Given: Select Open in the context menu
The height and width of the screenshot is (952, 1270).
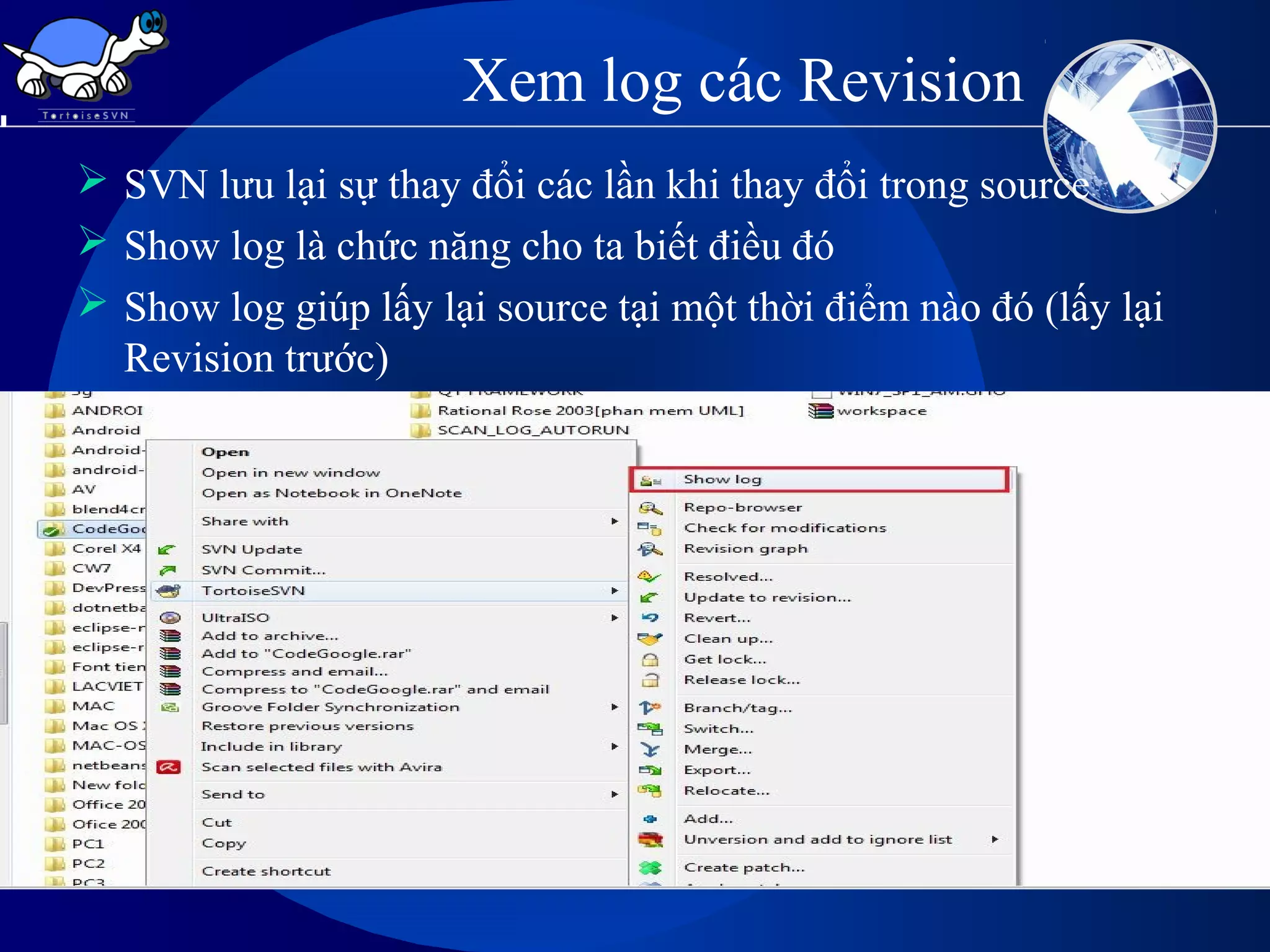Looking at the screenshot, I should [x=226, y=452].
